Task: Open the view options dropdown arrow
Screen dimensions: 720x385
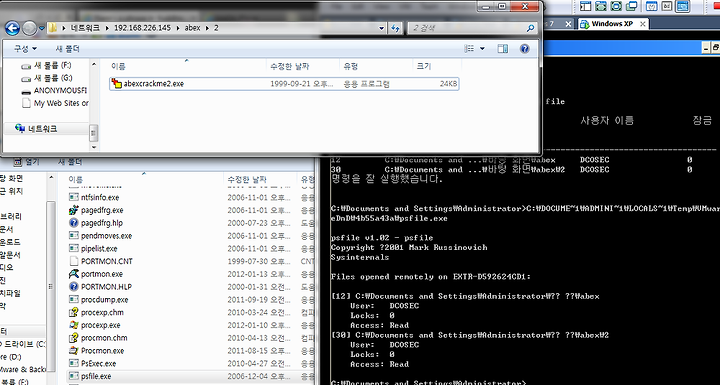Action: 482,49
